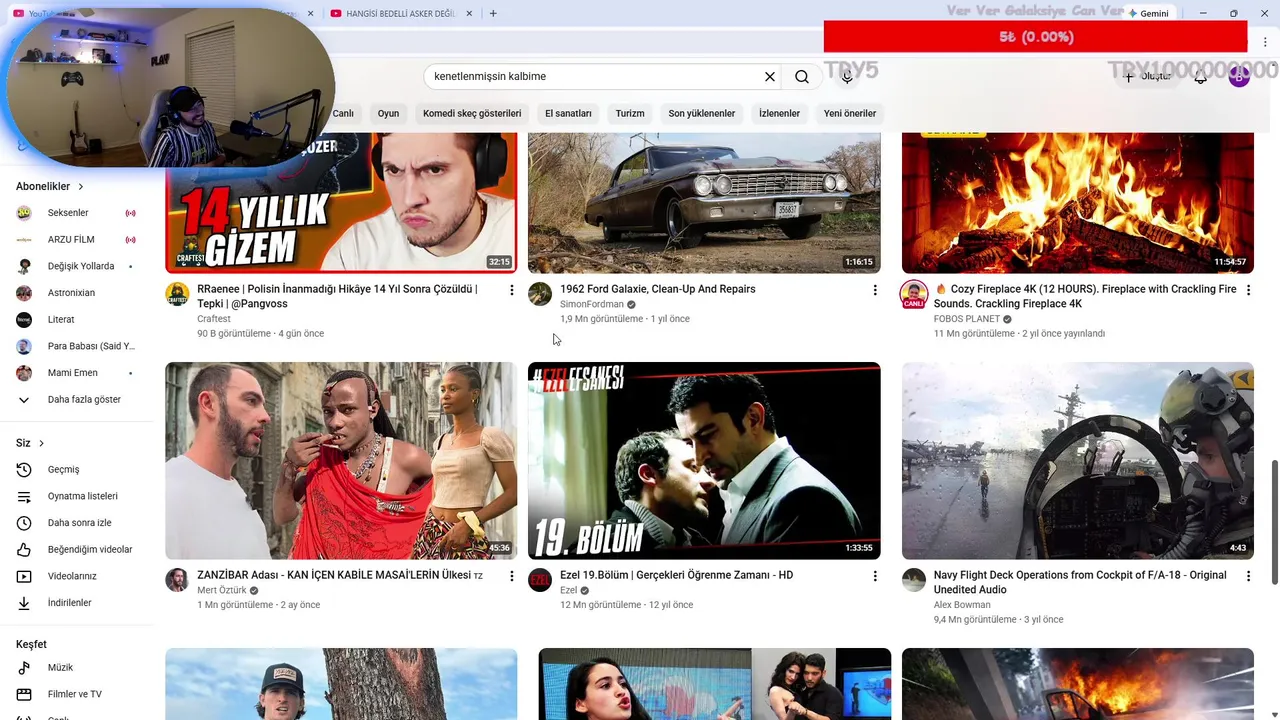Select the Turizm filter chip
Image resolution: width=1280 pixels, height=720 pixels.
point(630,114)
